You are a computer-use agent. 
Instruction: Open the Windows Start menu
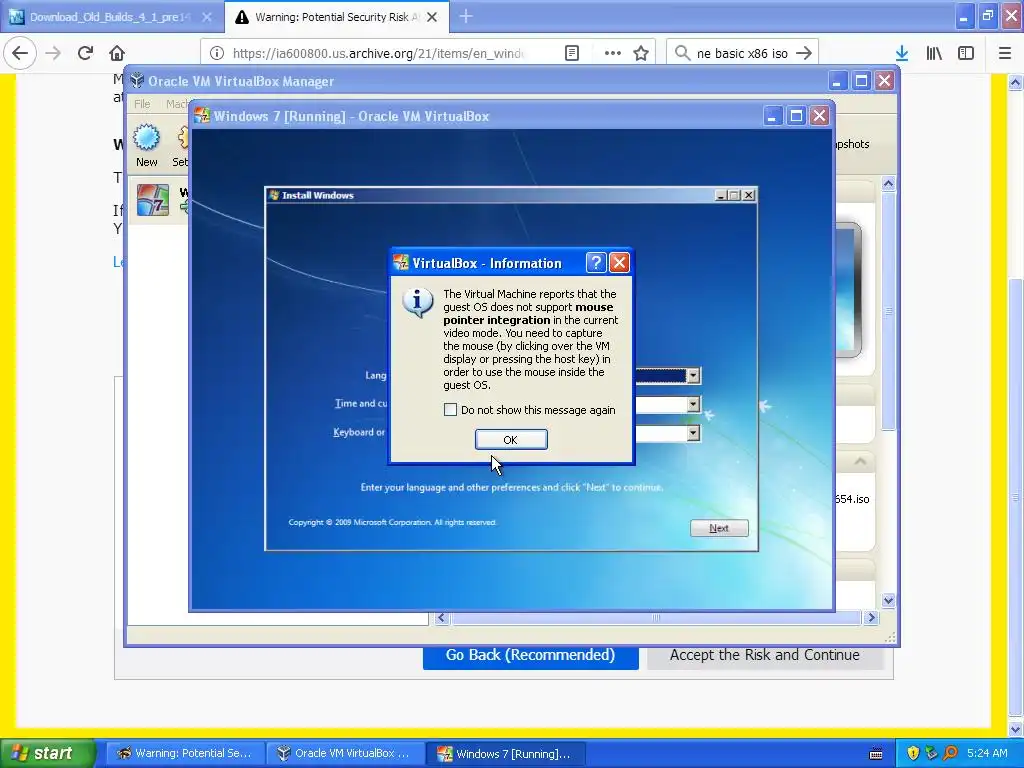47,753
